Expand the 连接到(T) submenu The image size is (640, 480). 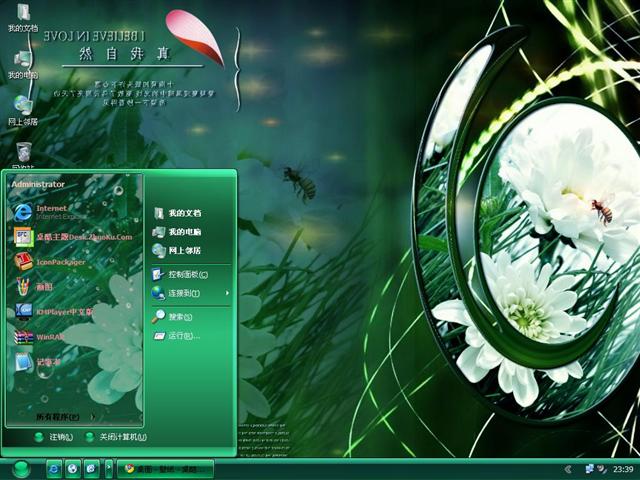tap(190, 293)
